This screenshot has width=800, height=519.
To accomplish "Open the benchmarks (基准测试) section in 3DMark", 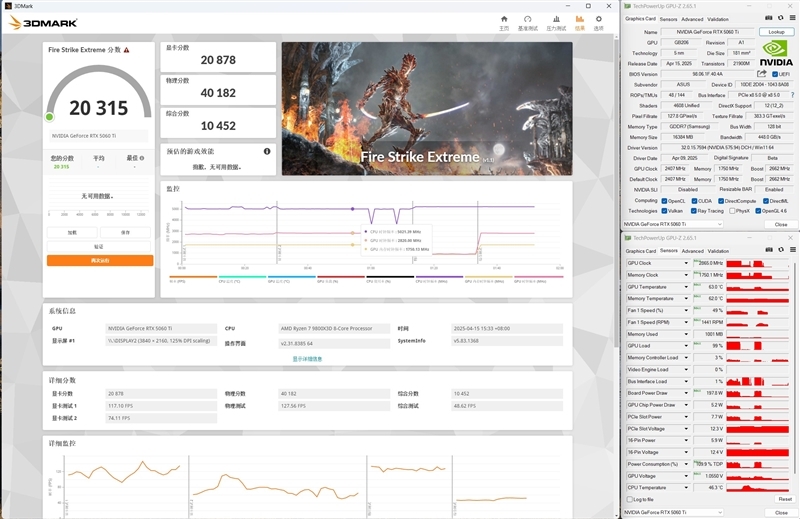I will pyautogui.click(x=528, y=22).
